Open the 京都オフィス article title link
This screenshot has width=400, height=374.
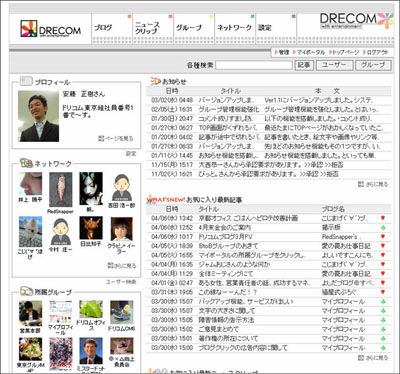(248, 218)
